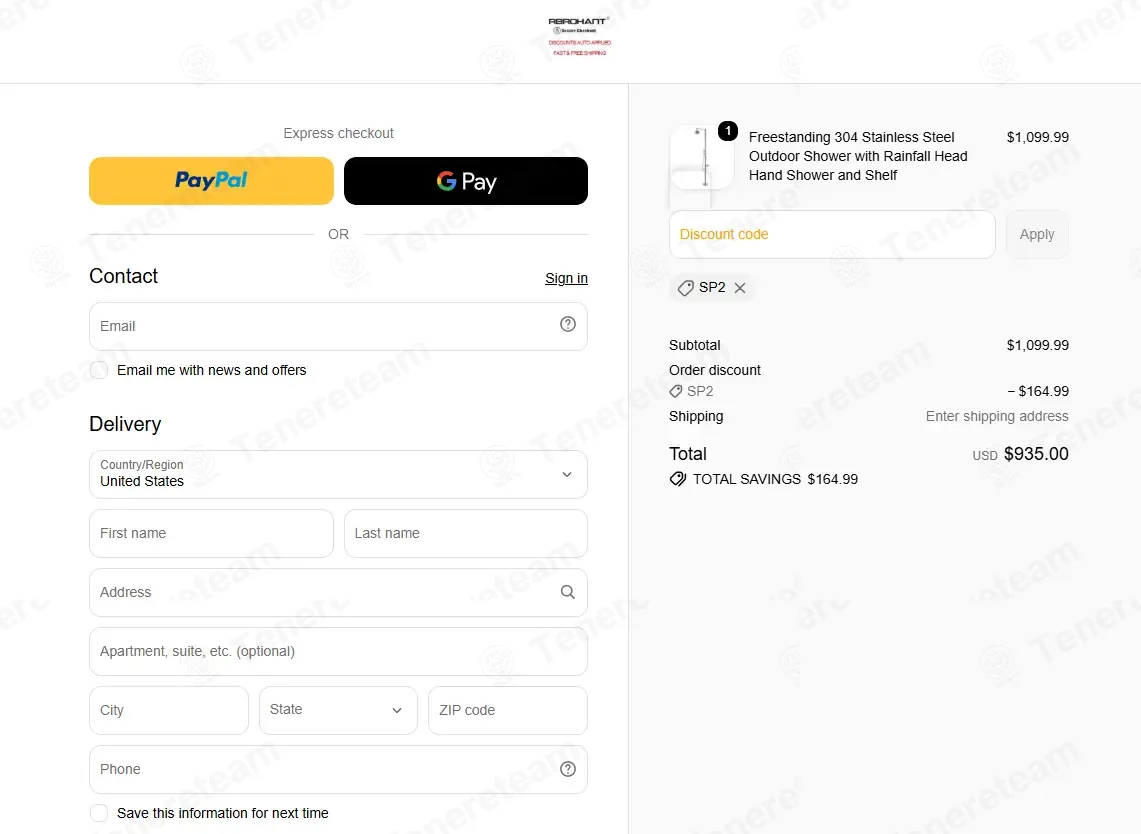Open the Country/Region dropdown

(x=338, y=474)
